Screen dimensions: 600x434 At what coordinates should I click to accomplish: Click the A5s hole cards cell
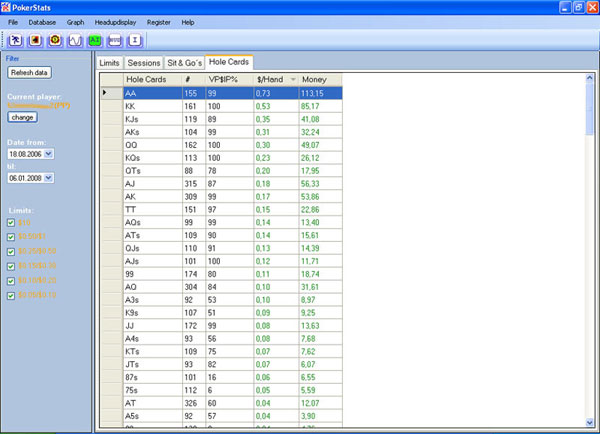tap(153, 416)
